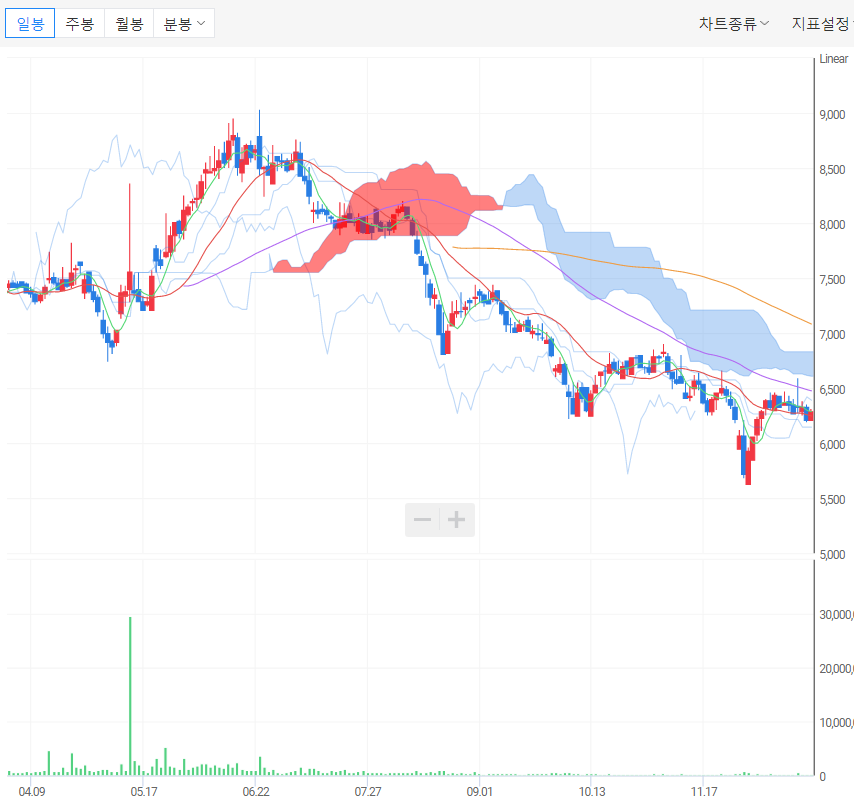Click the 6,500 price axis label
Image resolution: width=854 pixels, height=806 pixels.
[x=832, y=389]
